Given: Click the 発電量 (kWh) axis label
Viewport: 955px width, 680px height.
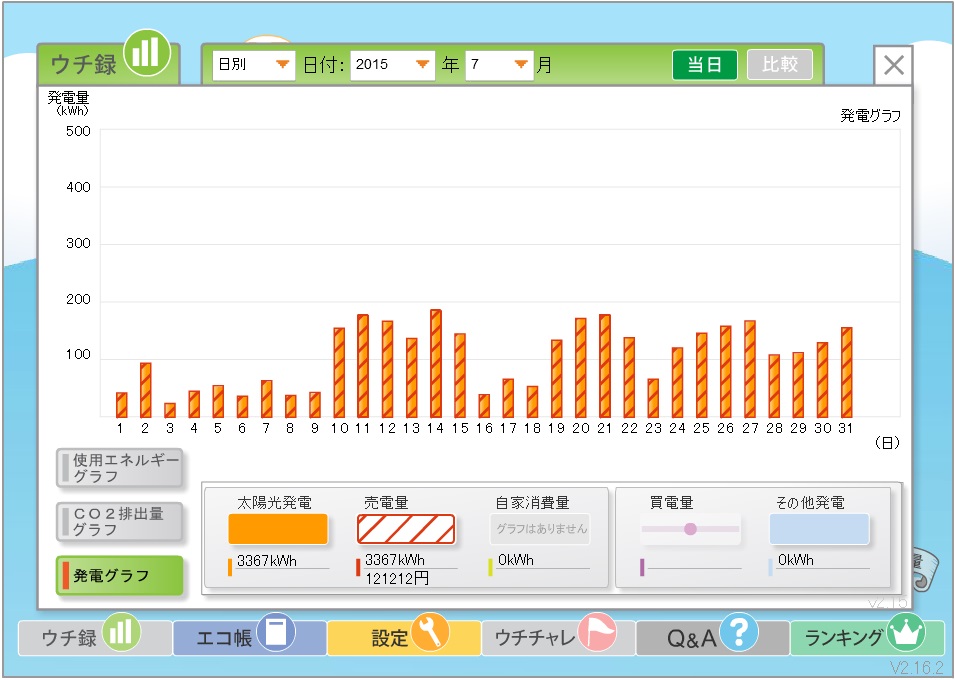Looking at the screenshot, I should [69, 103].
